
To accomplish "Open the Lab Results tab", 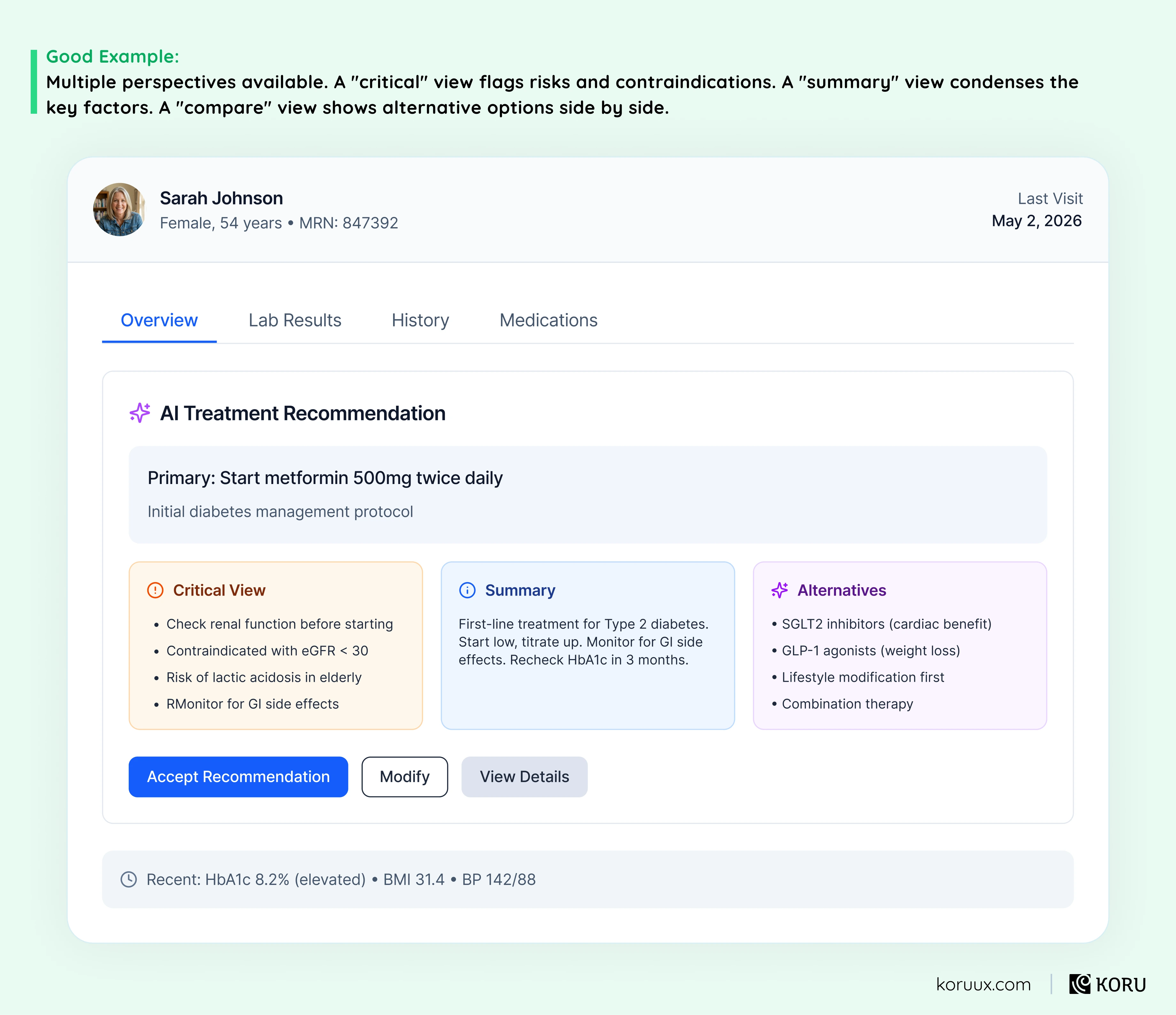I will 295,320.
